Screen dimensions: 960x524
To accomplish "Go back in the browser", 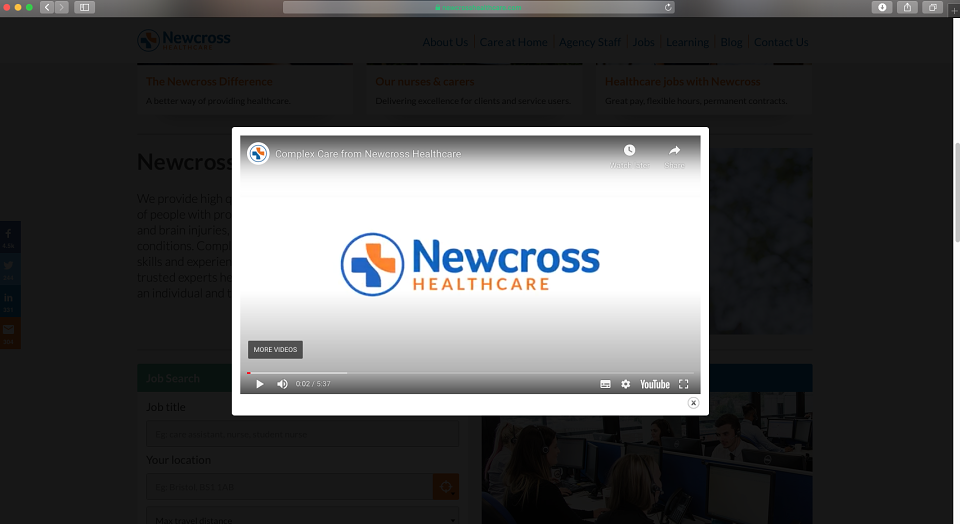I will tap(47, 7).
